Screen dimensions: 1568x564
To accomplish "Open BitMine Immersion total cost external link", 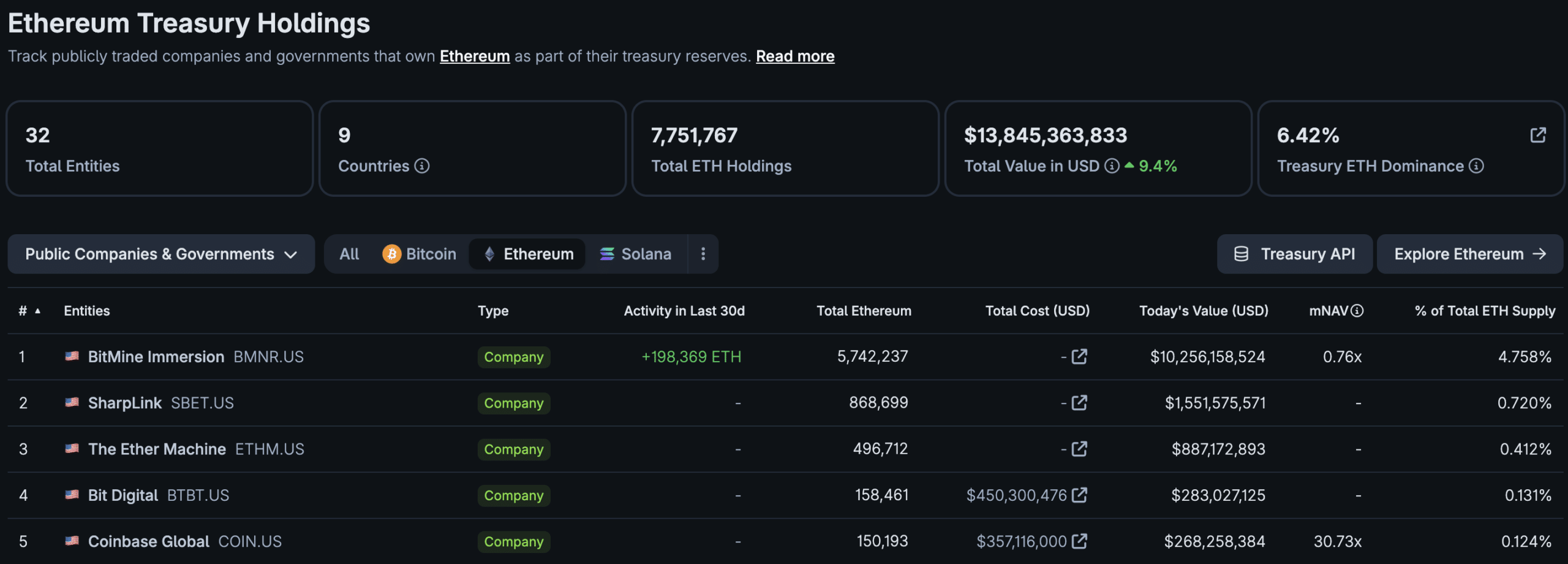I will pos(1079,356).
